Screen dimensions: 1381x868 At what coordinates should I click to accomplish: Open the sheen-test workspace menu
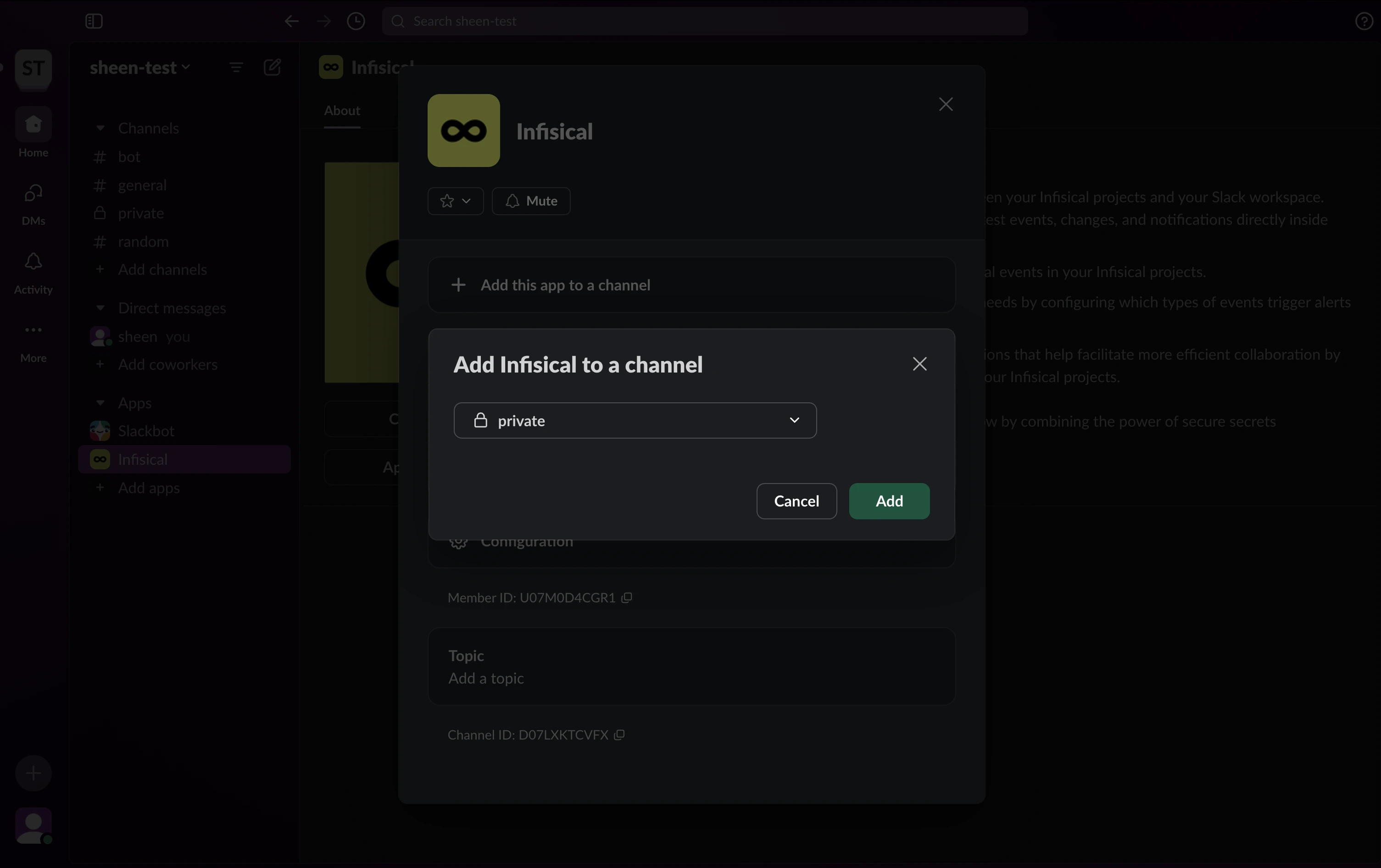(x=139, y=67)
